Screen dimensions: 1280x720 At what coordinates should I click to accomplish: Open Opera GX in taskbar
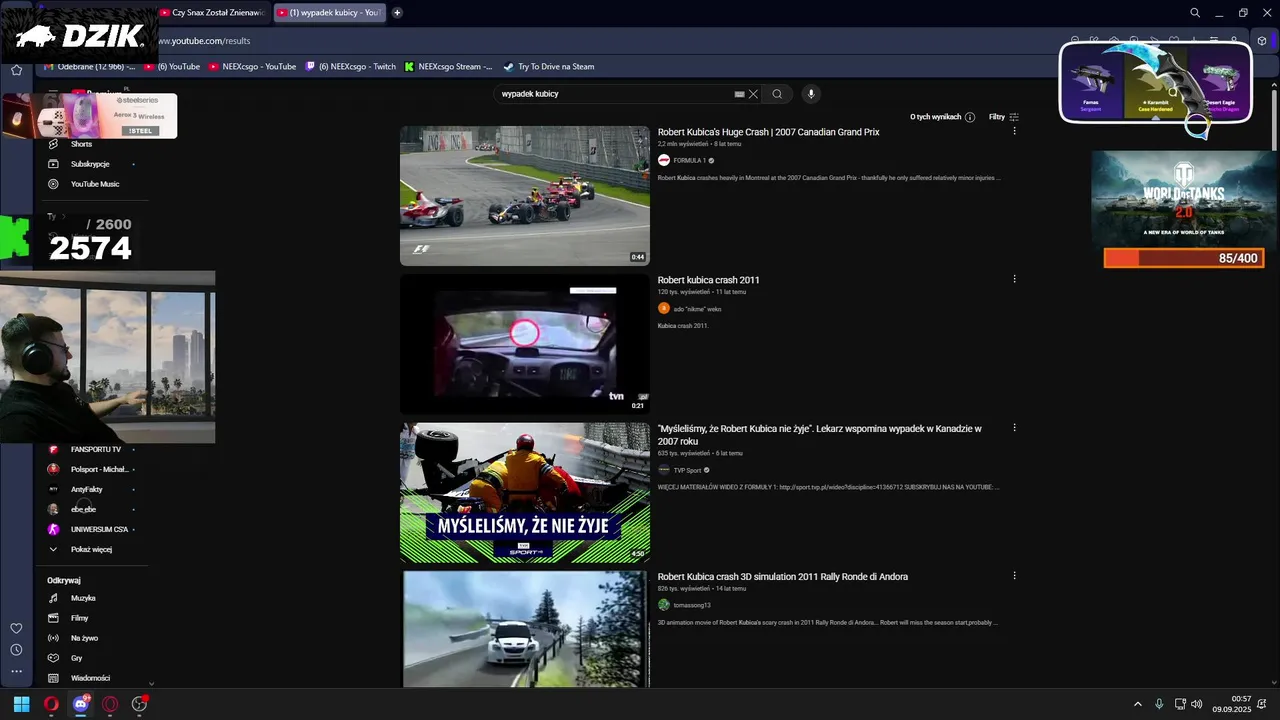110,704
